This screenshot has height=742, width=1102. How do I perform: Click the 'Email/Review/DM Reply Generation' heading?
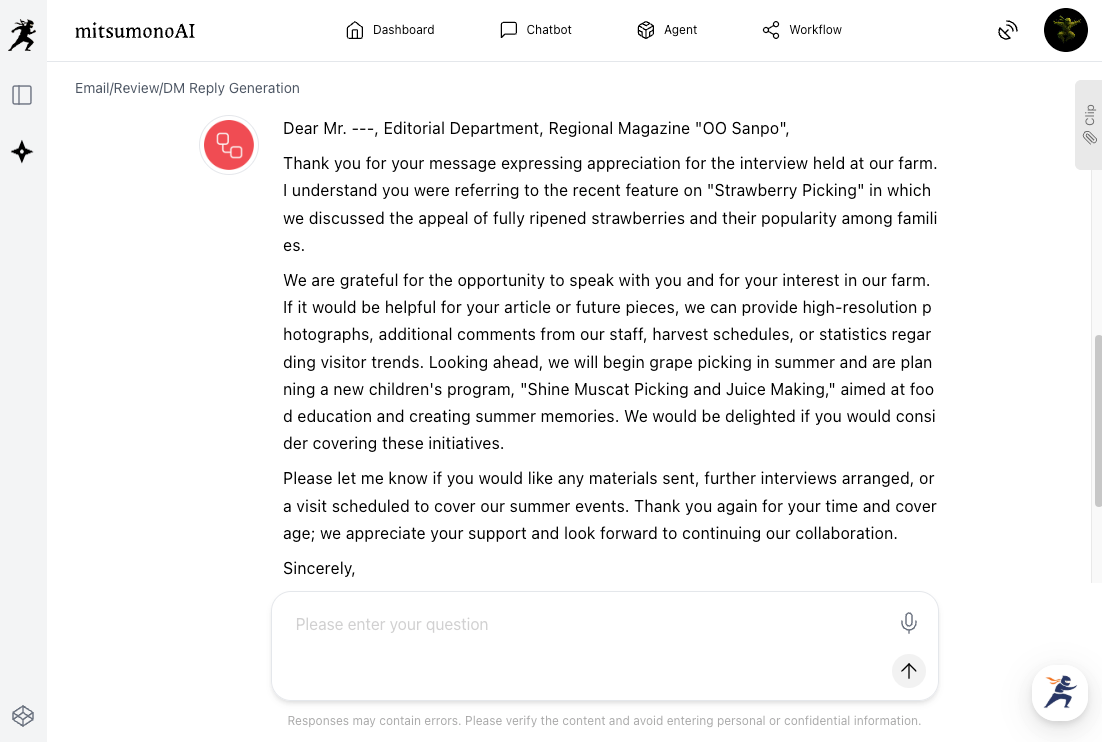[x=187, y=88]
